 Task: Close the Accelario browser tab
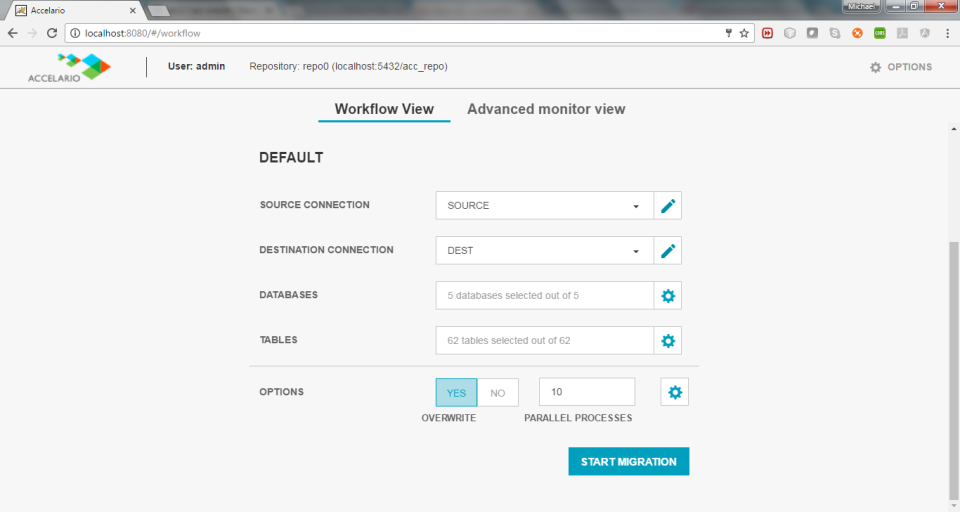(x=132, y=10)
